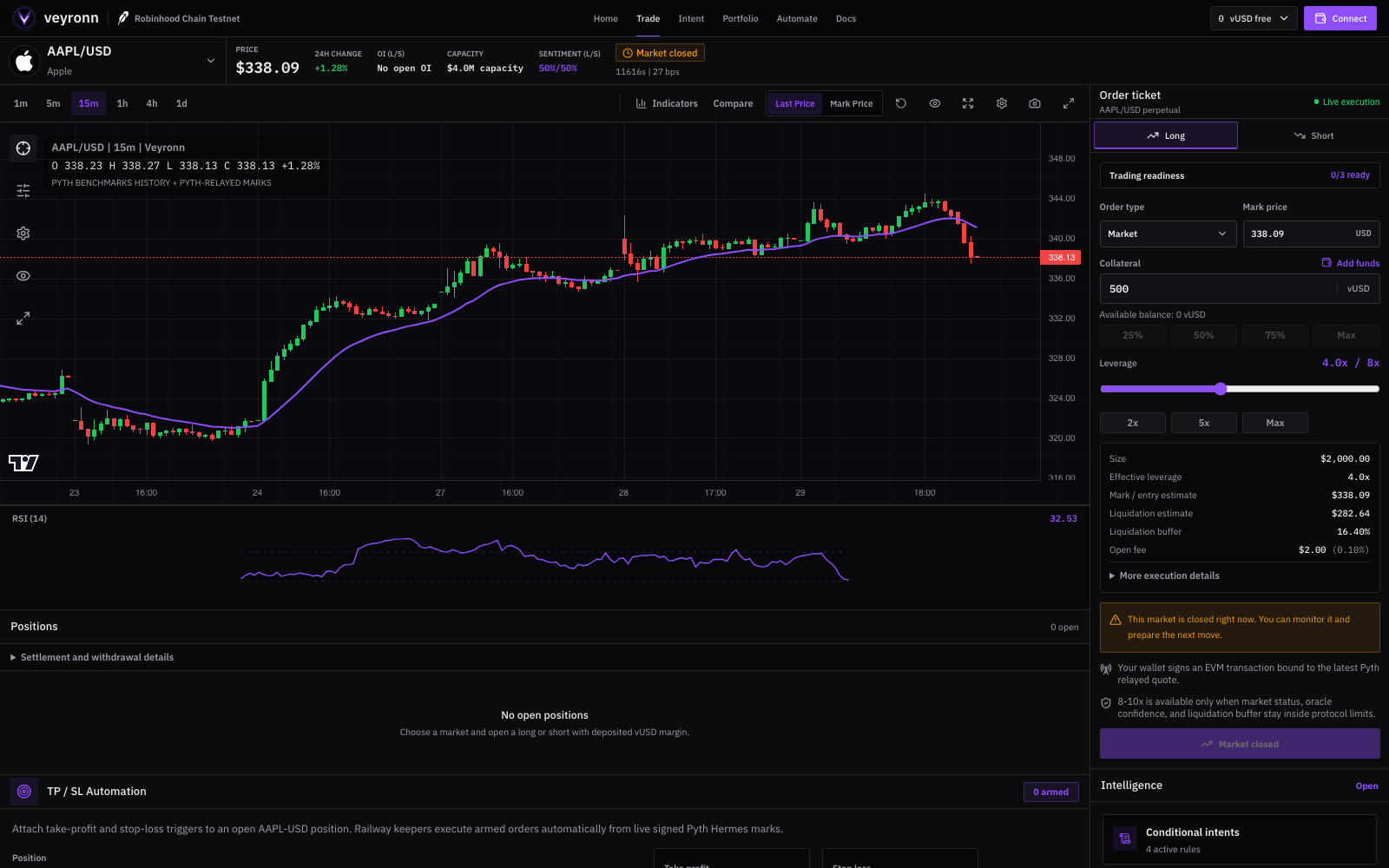Click the Market closed clock badge
The width and height of the screenshot is (1389, 868).
(660, 53)
